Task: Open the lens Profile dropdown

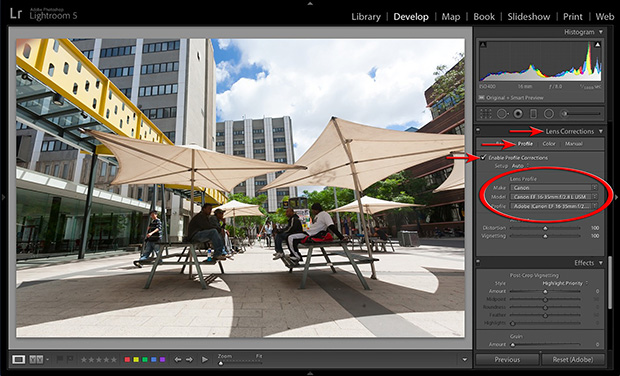Action: [554, 206]
